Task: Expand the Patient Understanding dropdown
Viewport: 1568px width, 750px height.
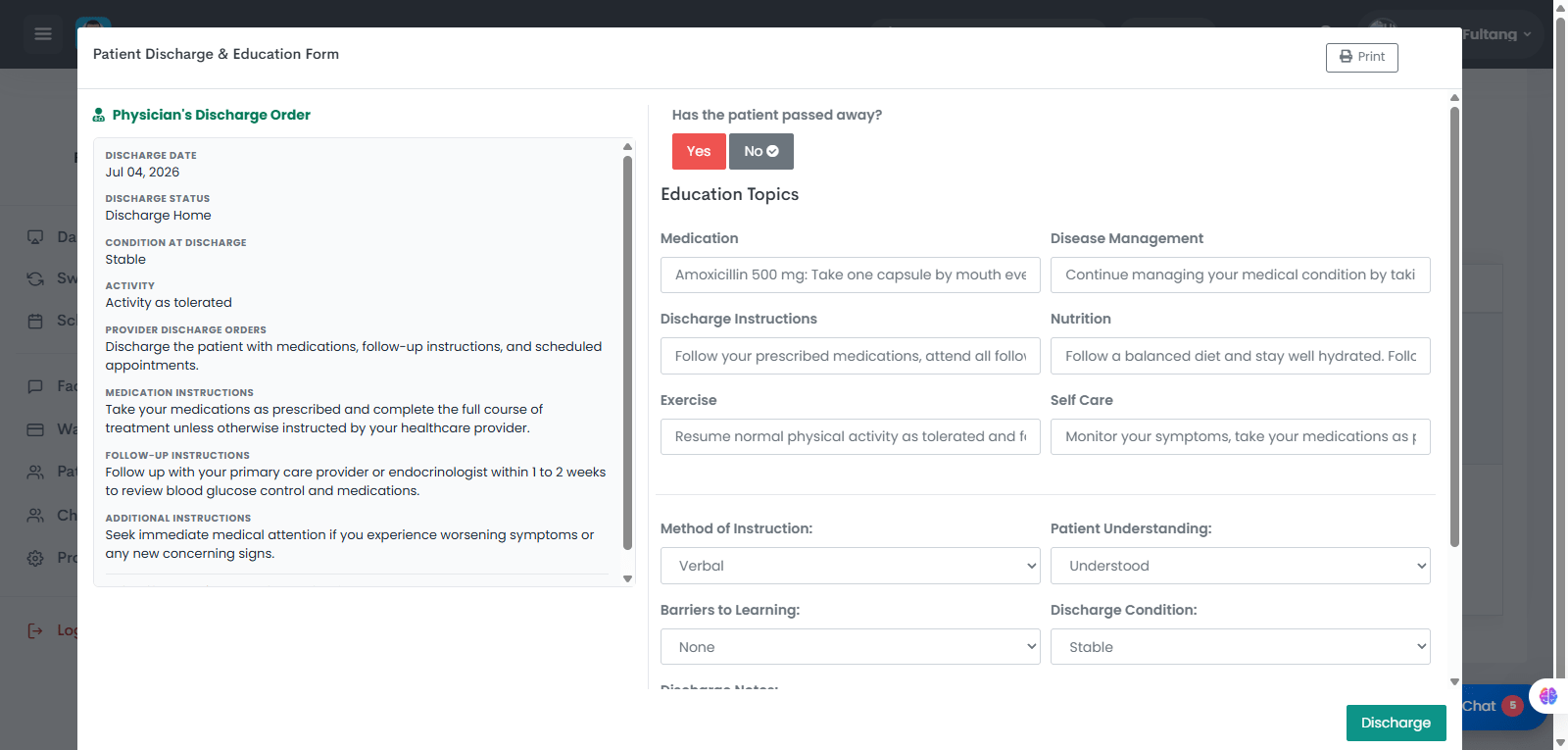Action: pos(1240,566)
